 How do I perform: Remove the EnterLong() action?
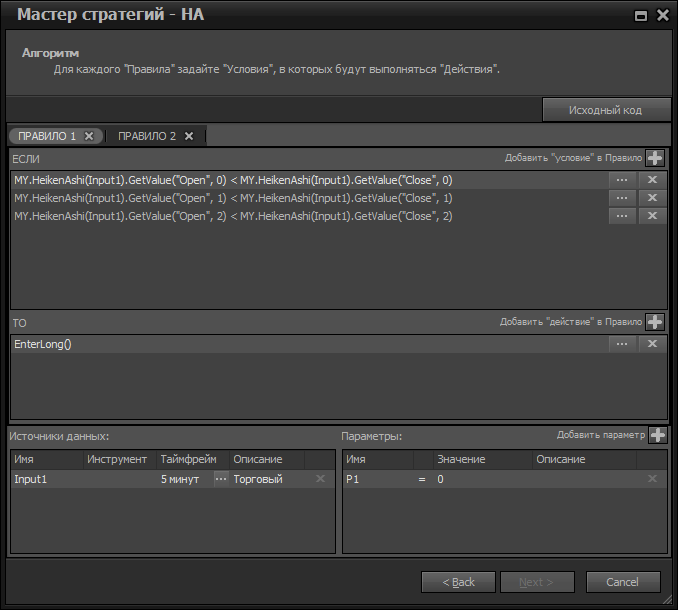click(x=652, y=344)
